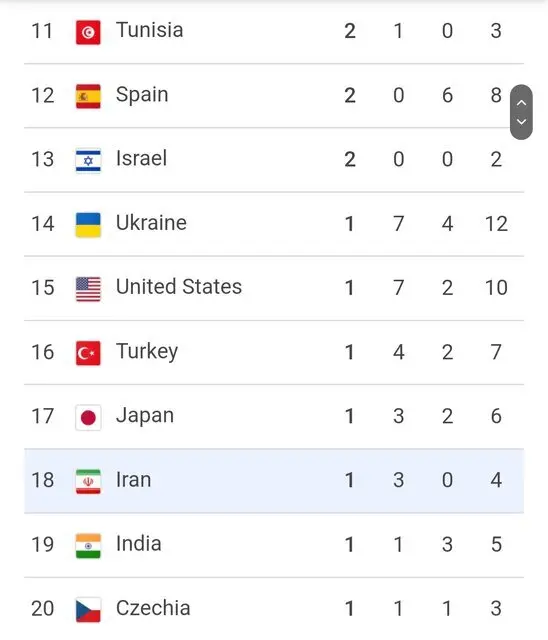Open the United States country link

[x=179, y=287]
